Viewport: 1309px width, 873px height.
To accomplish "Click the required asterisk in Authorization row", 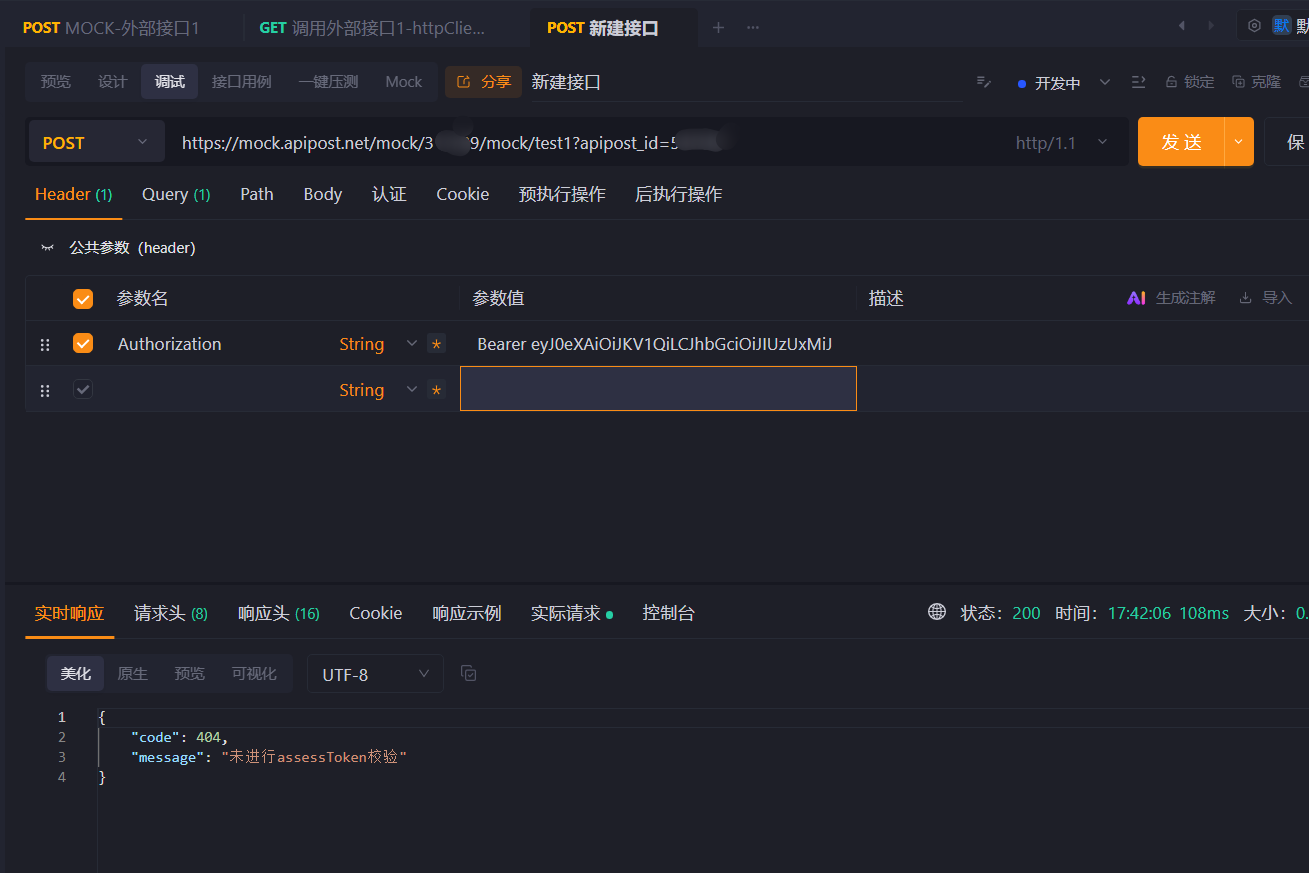I will 436,344.
